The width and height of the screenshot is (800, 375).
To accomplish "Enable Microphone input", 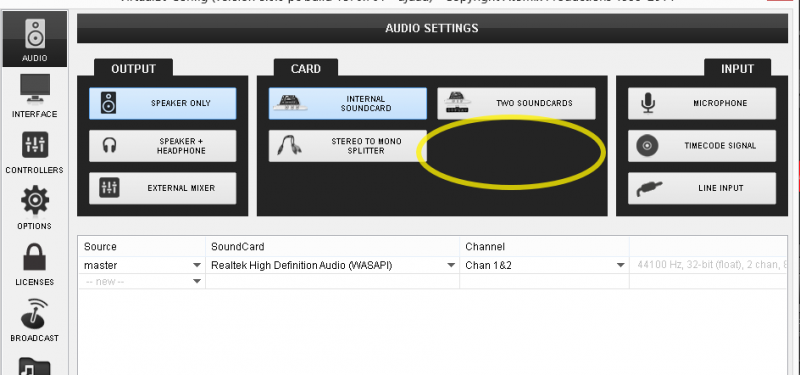I will (x=702, y=103).
